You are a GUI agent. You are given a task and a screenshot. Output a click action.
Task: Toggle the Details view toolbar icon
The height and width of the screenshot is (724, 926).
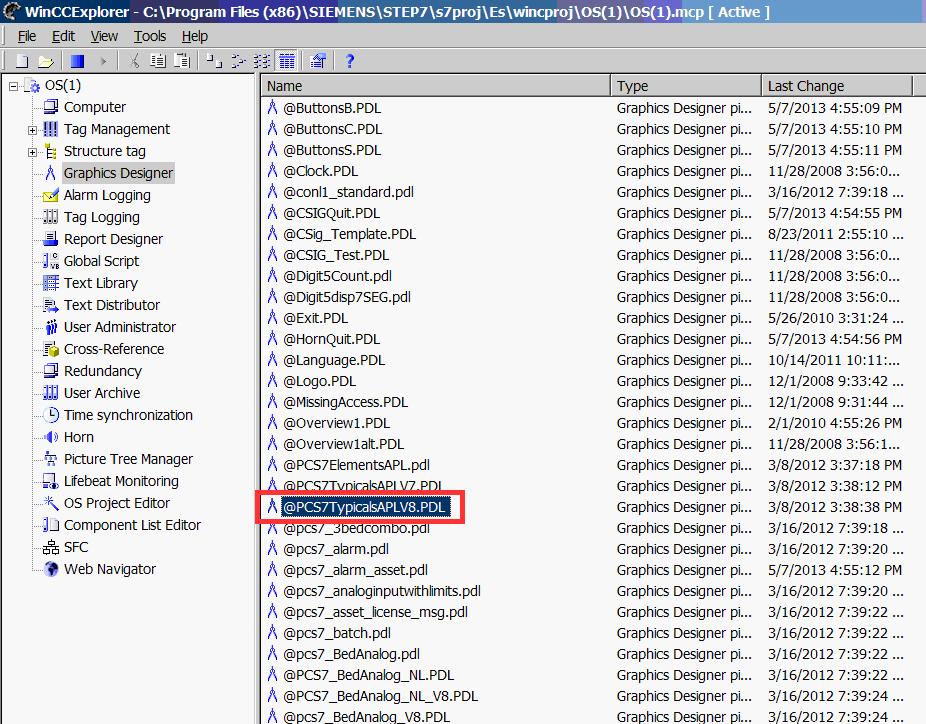(286, 61)
